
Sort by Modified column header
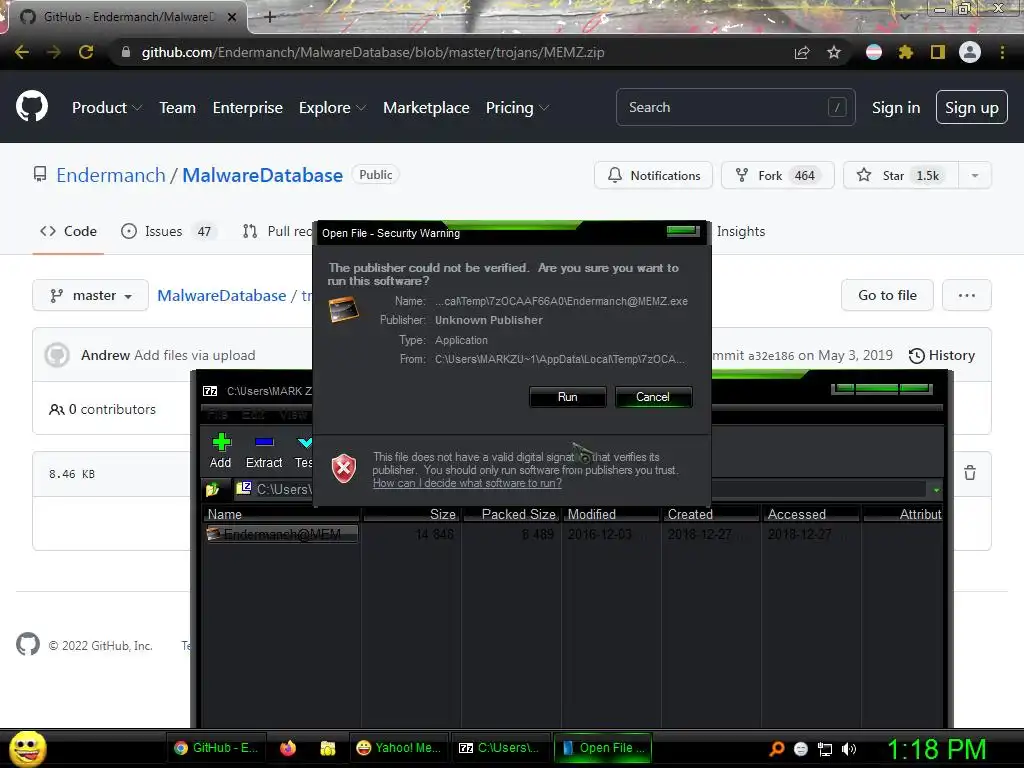(611, 514)
